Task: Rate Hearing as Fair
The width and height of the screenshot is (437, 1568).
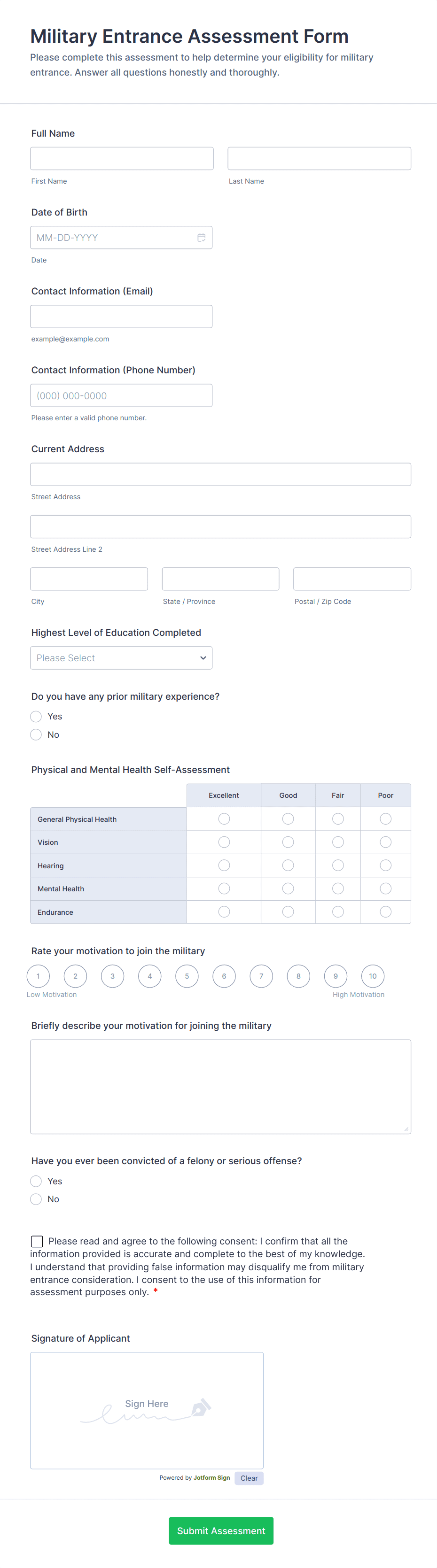Action: coord(338,865)
